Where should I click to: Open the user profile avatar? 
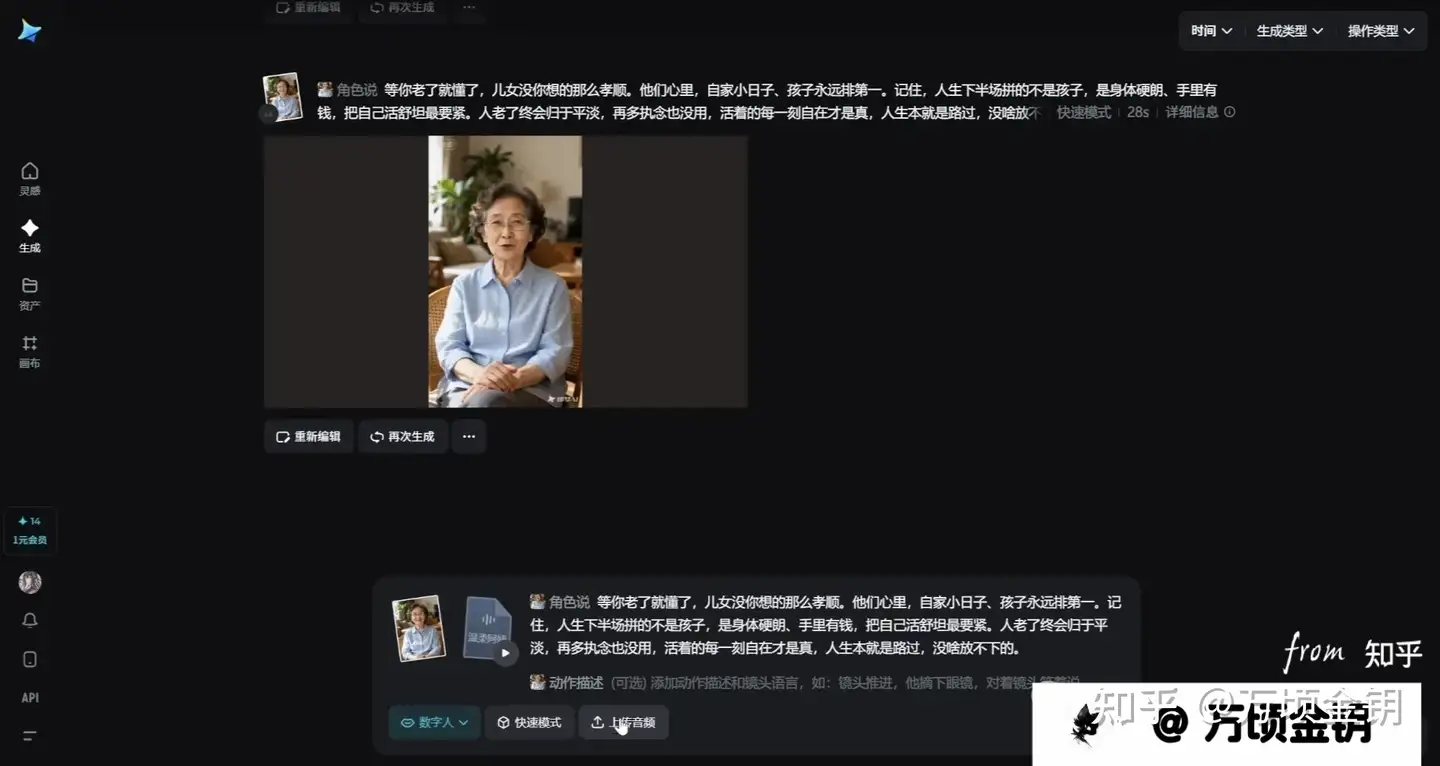coord(30,582)
